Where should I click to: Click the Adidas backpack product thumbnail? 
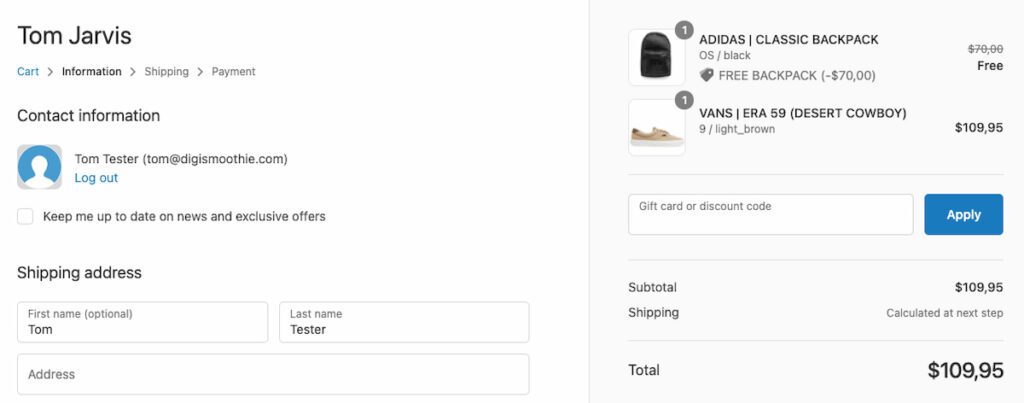coord(656,57)
